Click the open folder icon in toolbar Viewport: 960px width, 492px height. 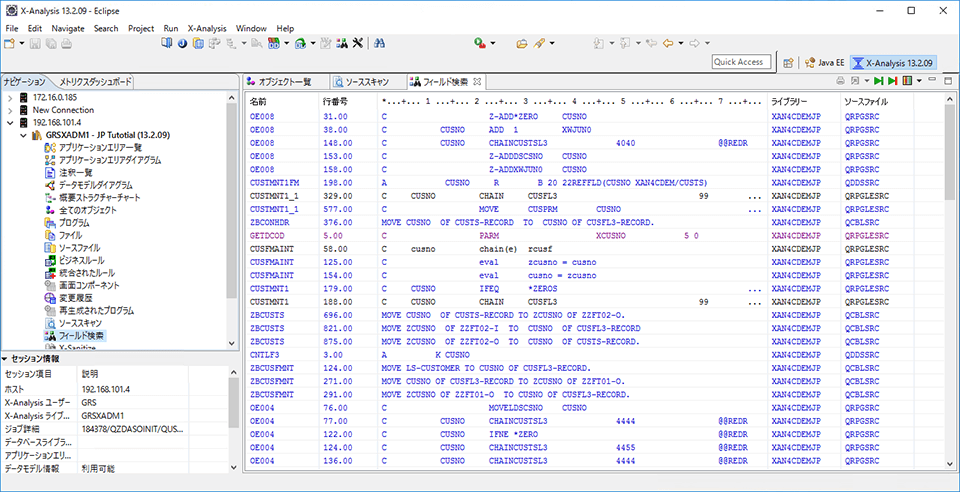click(x=522, y=43)
